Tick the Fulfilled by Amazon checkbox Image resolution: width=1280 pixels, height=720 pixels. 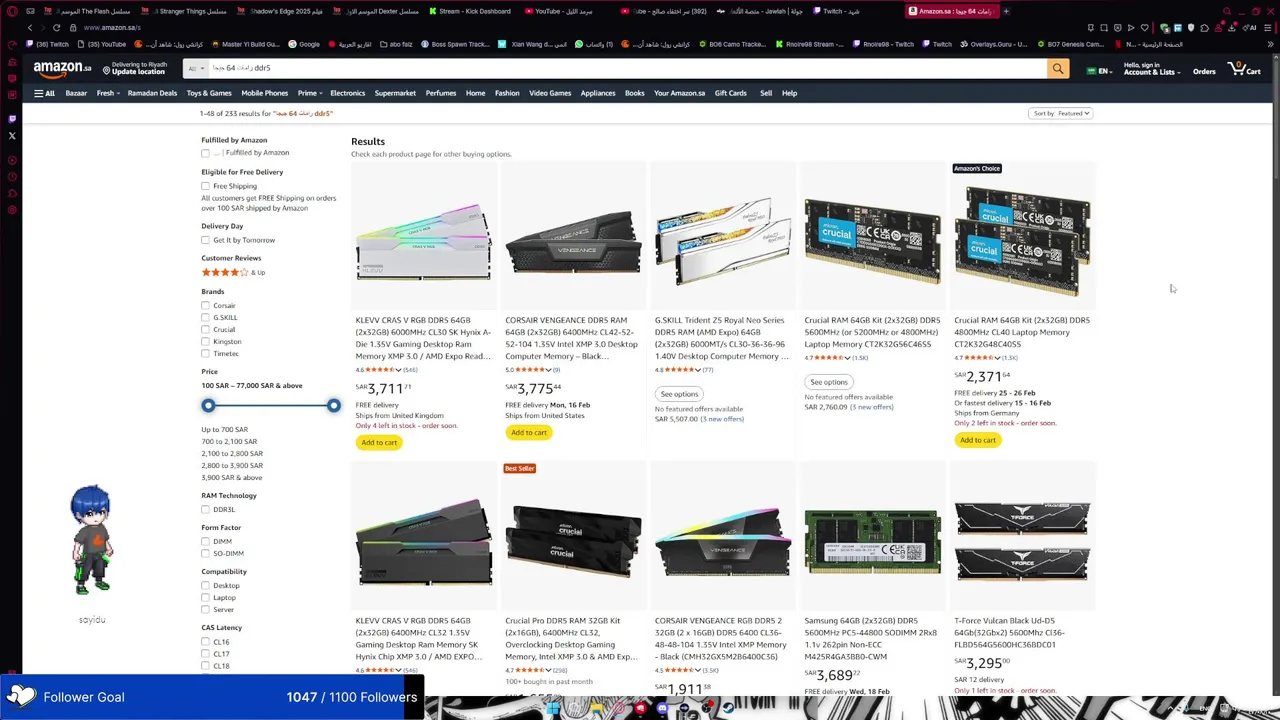(x=205, y=153)
